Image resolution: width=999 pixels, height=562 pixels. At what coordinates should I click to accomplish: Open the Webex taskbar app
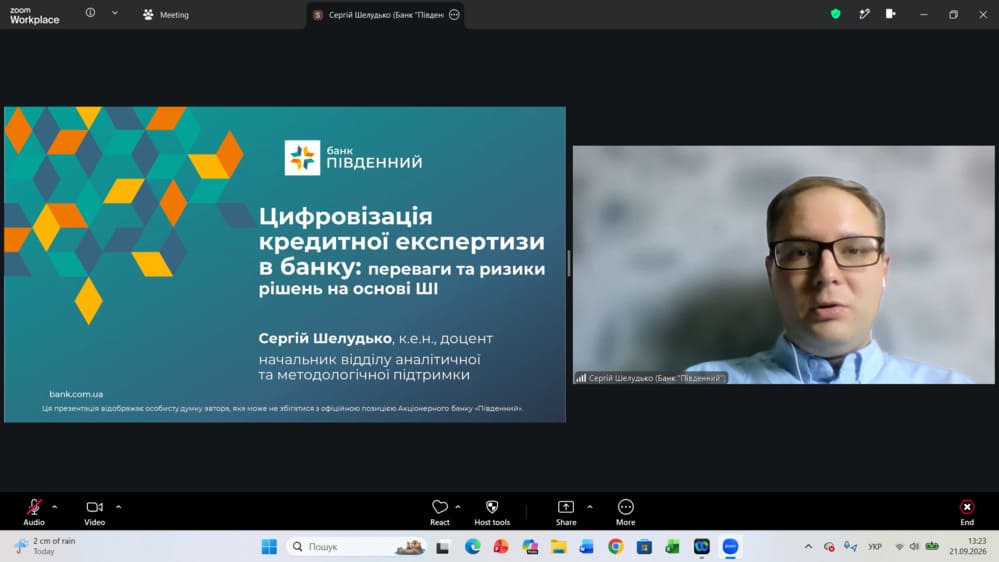pyautogui.click(x=701, y=547)
